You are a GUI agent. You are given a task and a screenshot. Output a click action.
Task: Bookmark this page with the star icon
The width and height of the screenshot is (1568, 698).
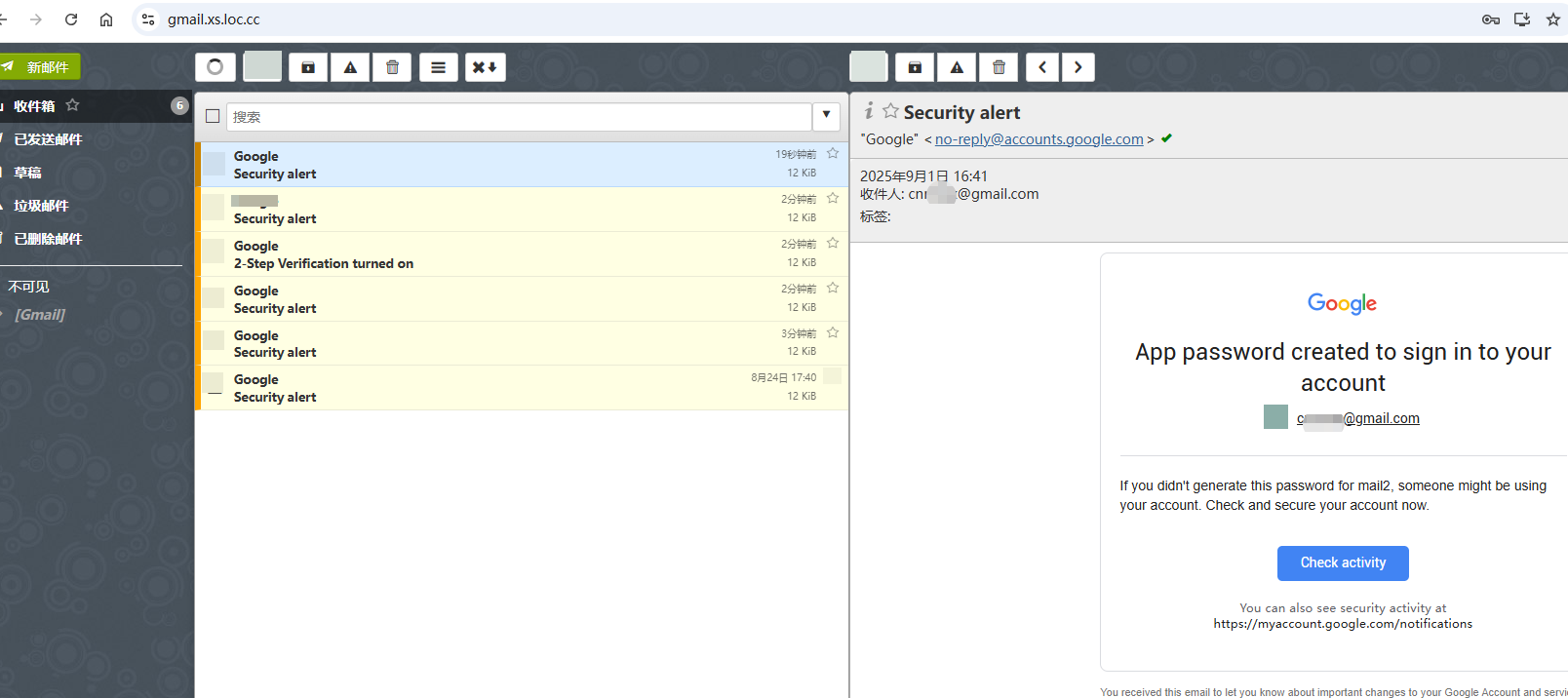[1553, 19]
